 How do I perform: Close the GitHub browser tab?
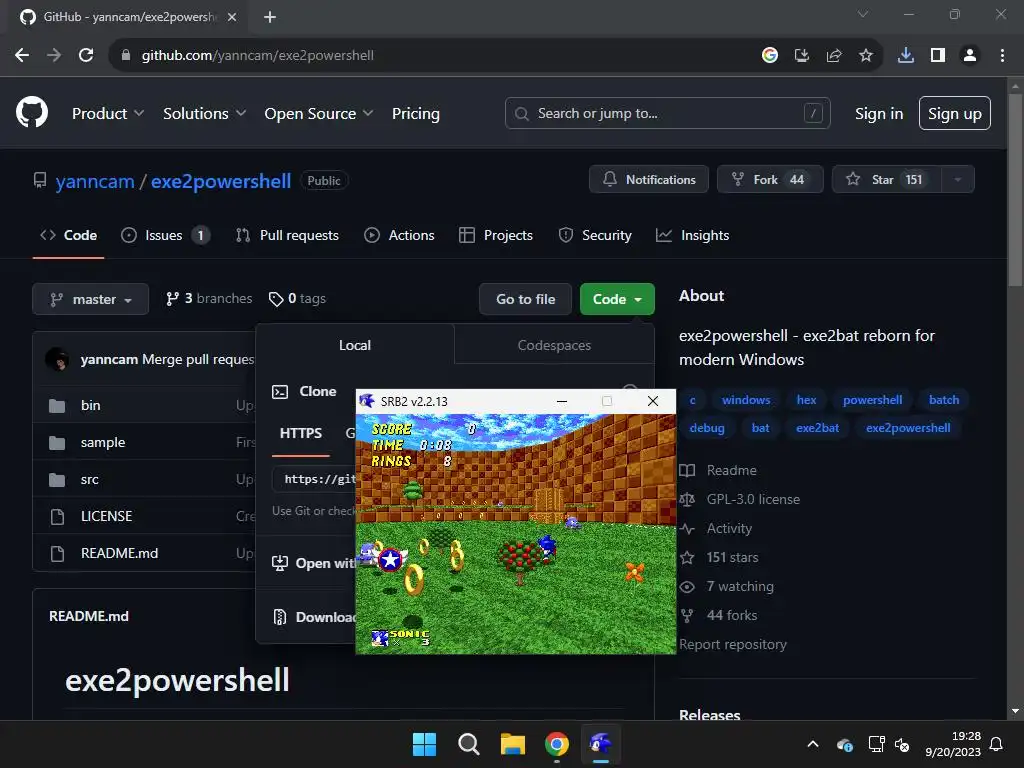click(232, 17)
